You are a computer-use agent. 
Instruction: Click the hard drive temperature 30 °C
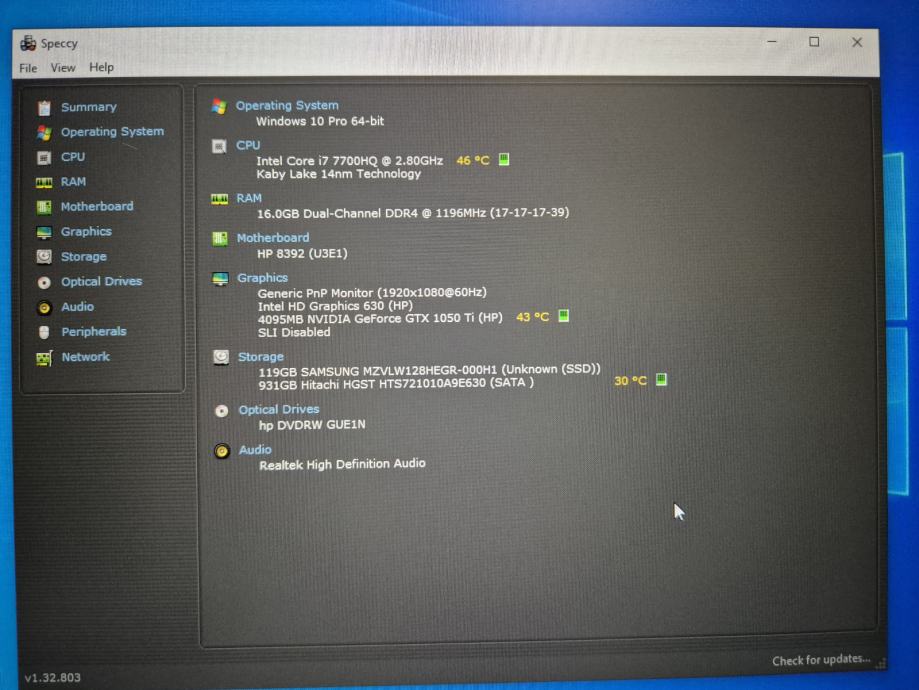coord(630,381)
